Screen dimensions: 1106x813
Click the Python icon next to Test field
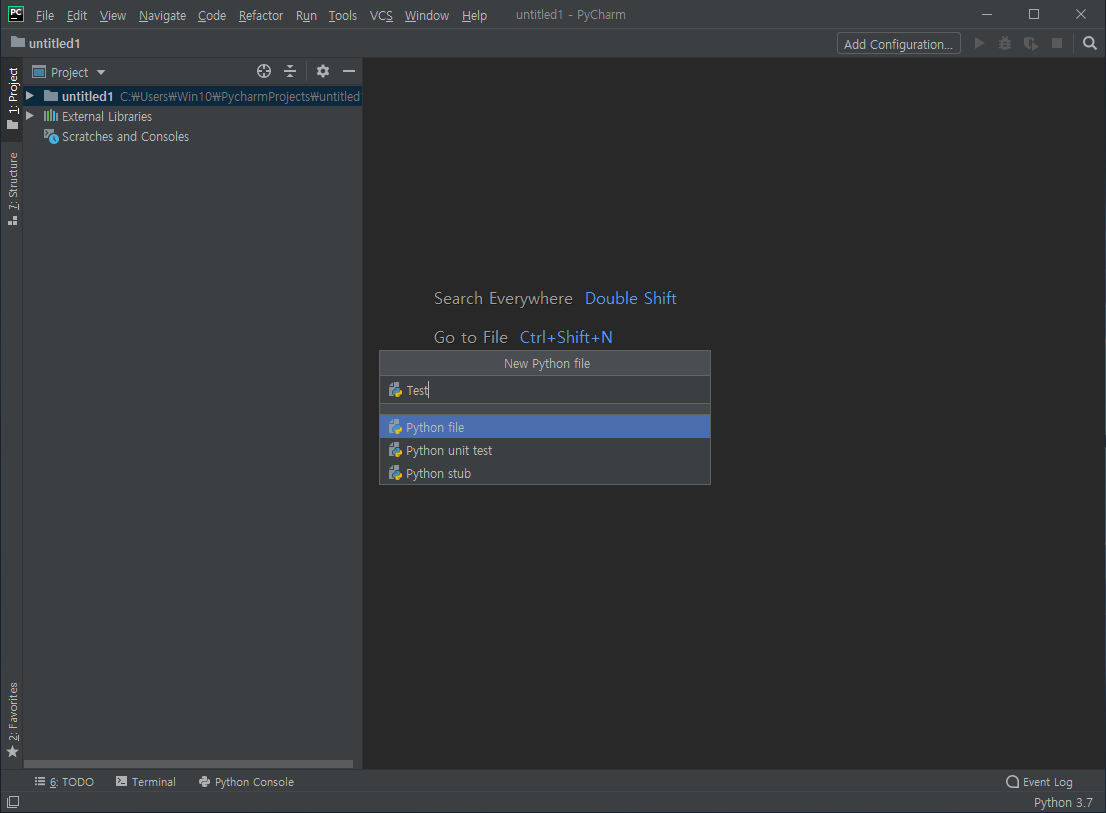tap(395, 390)
